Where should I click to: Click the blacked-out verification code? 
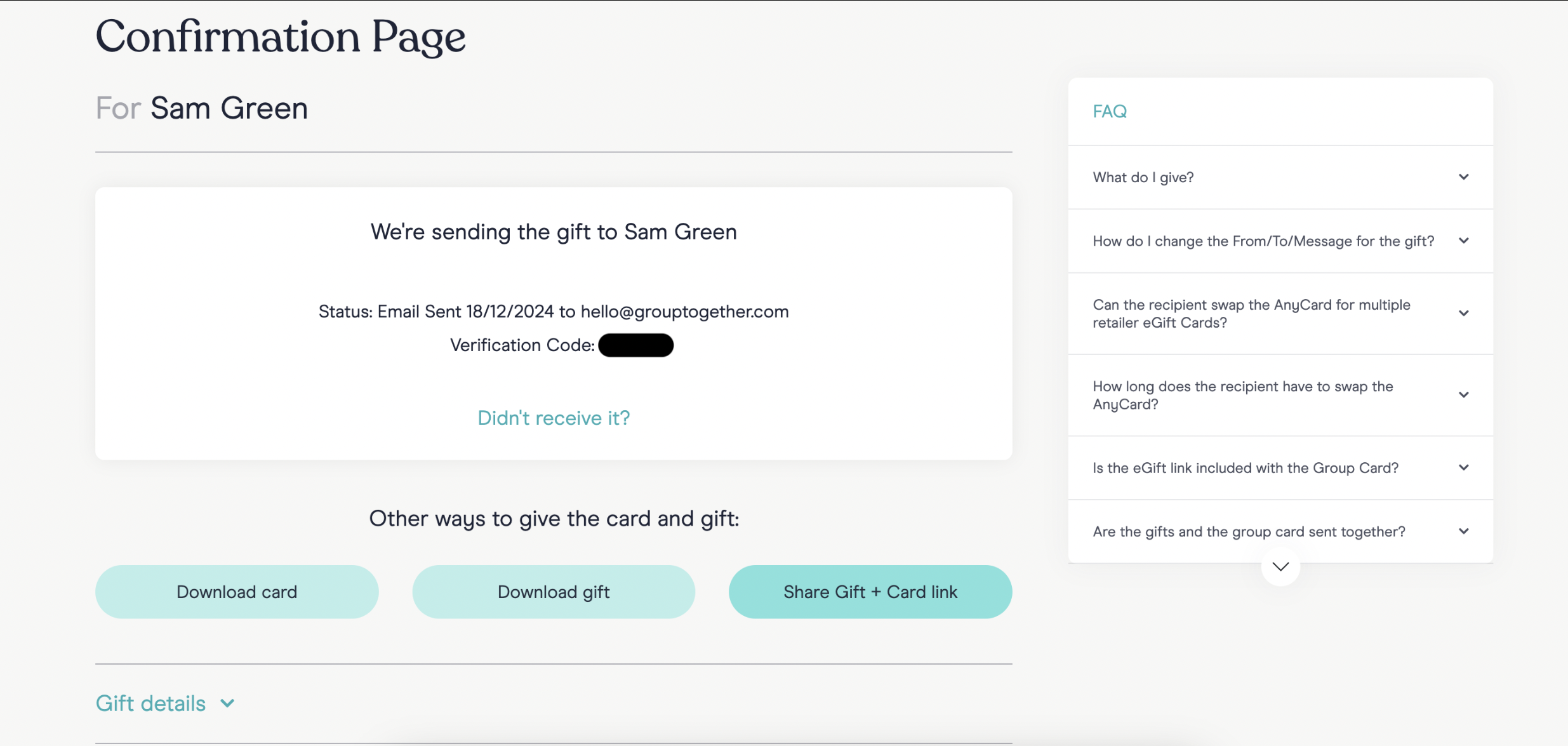tap(635, 345)
